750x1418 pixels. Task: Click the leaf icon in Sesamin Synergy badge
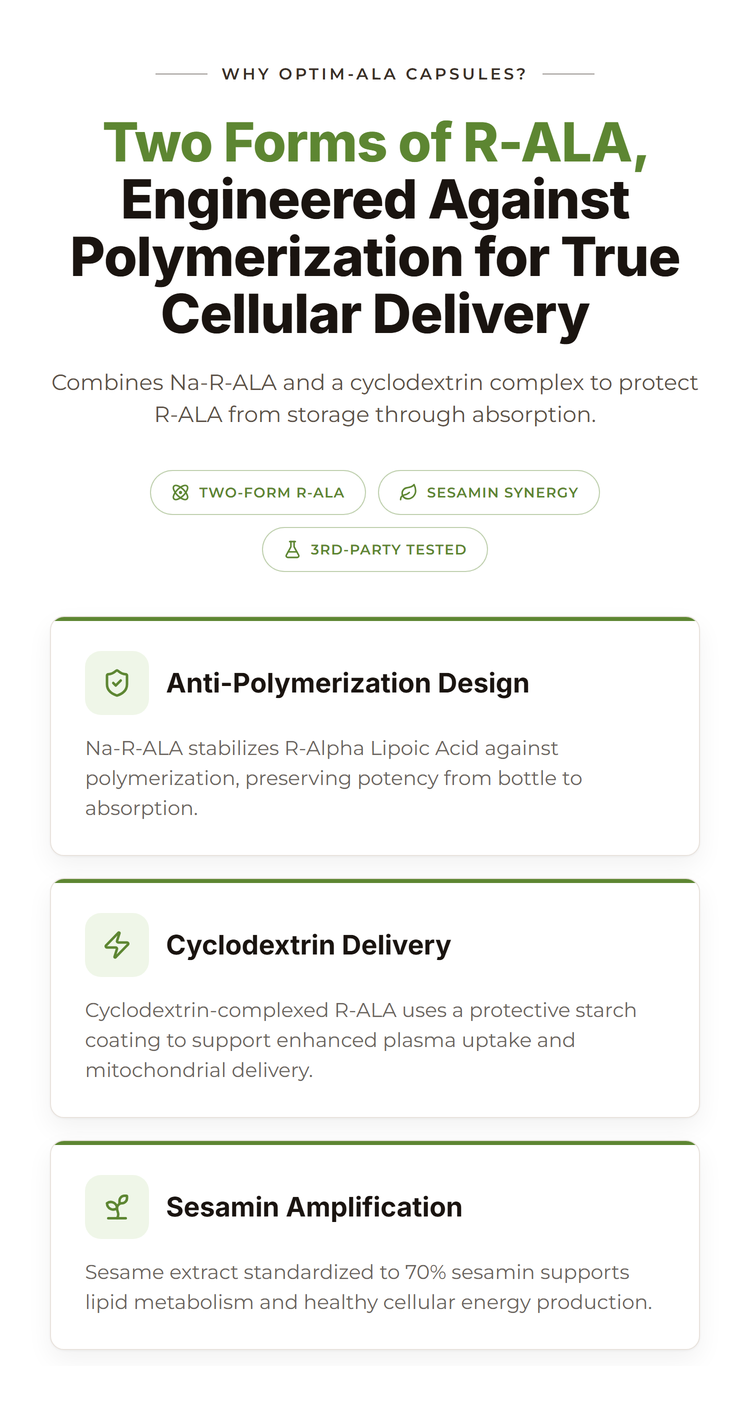point(408,492)
